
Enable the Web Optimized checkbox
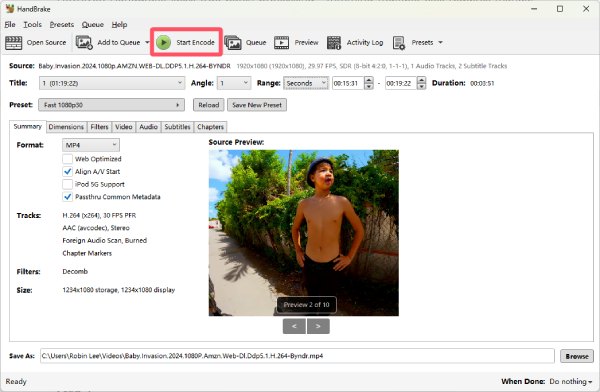(x=67, y=159)
